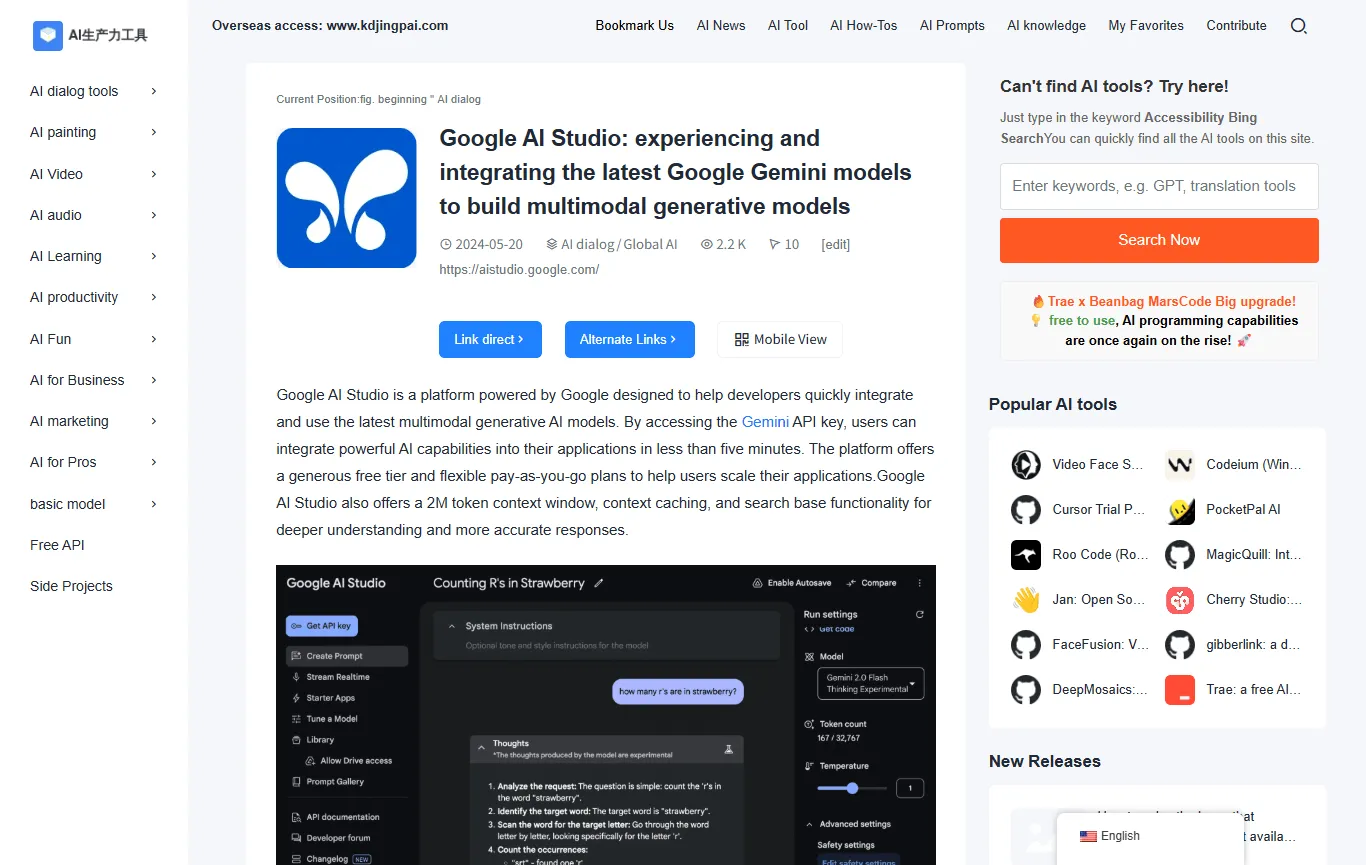Expand the AI marketing chevron

click(154, 421)
